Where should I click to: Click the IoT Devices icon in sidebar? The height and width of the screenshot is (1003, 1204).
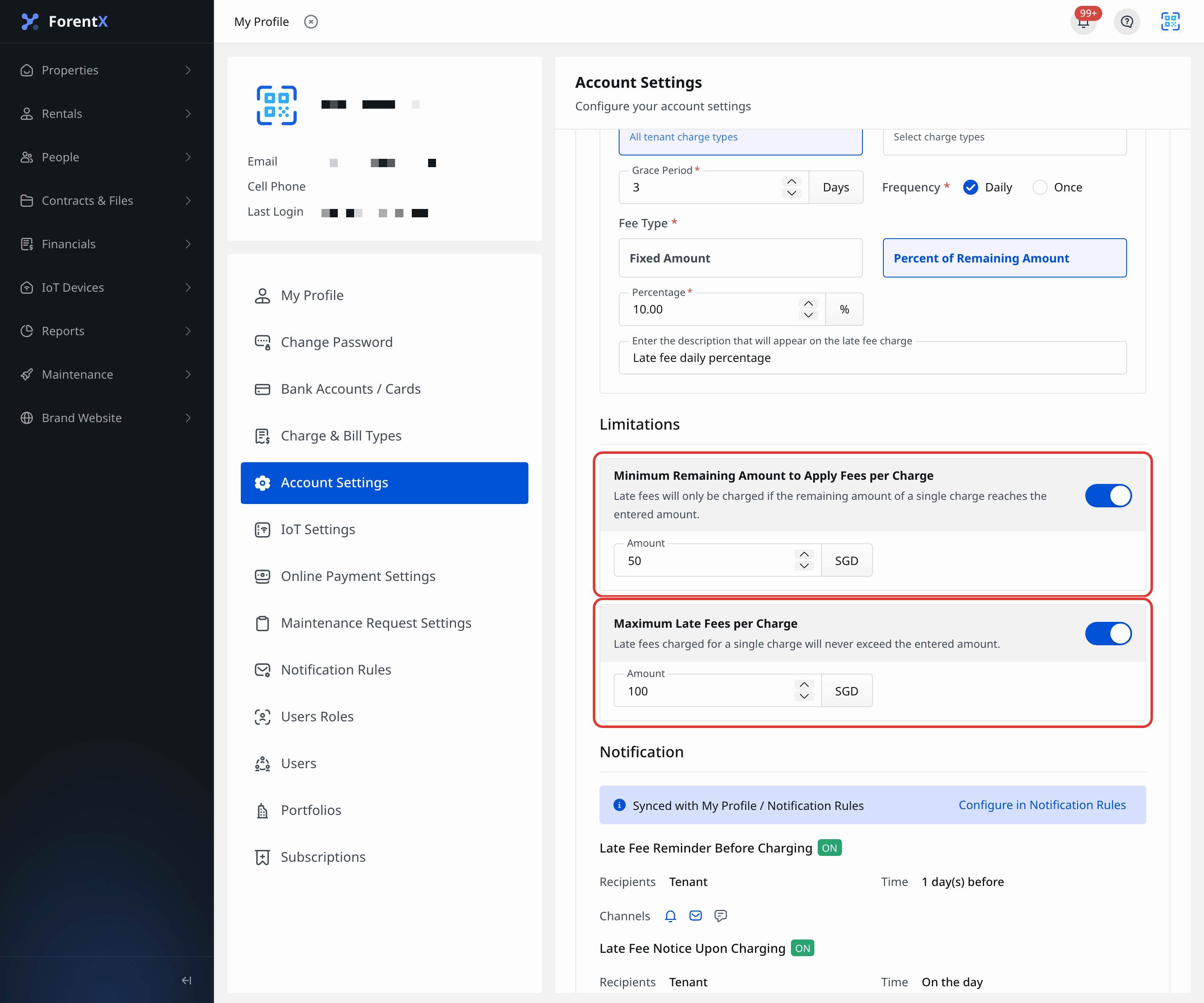tap(26, 287)
